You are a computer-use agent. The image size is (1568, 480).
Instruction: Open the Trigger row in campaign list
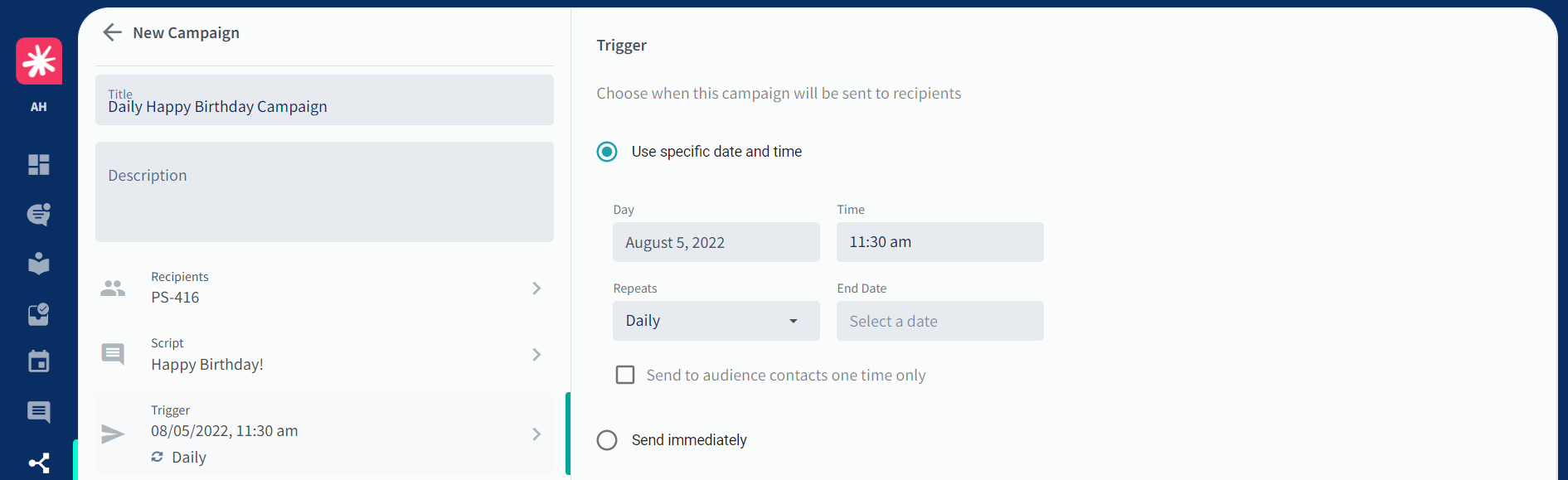(x=324, y=434)
